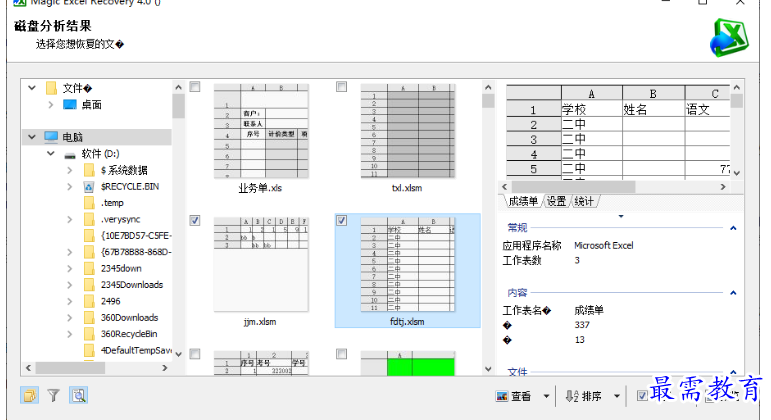Open the 排序 dropdown arrow
The height and width of the screenshot is (420, 771).
coord(617,396)
